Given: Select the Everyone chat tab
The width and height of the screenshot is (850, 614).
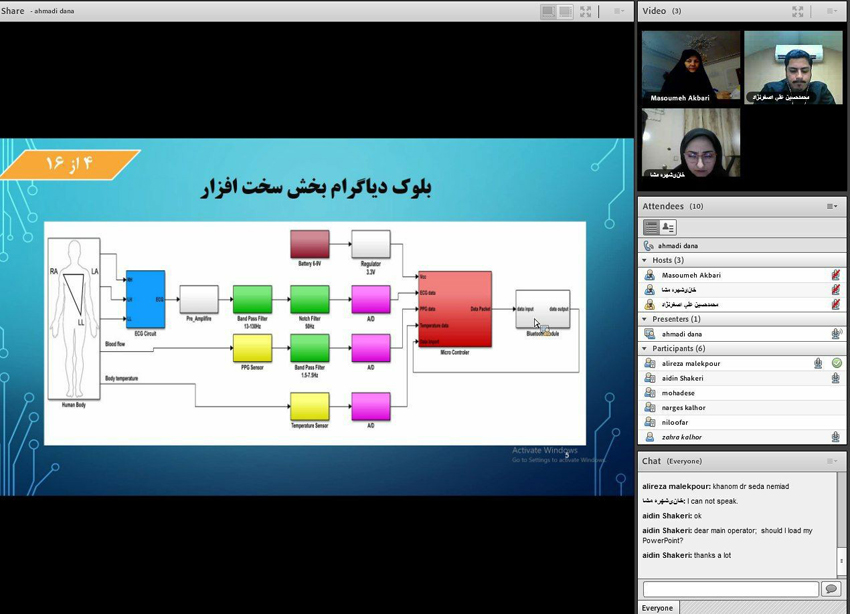Looking at the screenshot, I should click(657, 607).
